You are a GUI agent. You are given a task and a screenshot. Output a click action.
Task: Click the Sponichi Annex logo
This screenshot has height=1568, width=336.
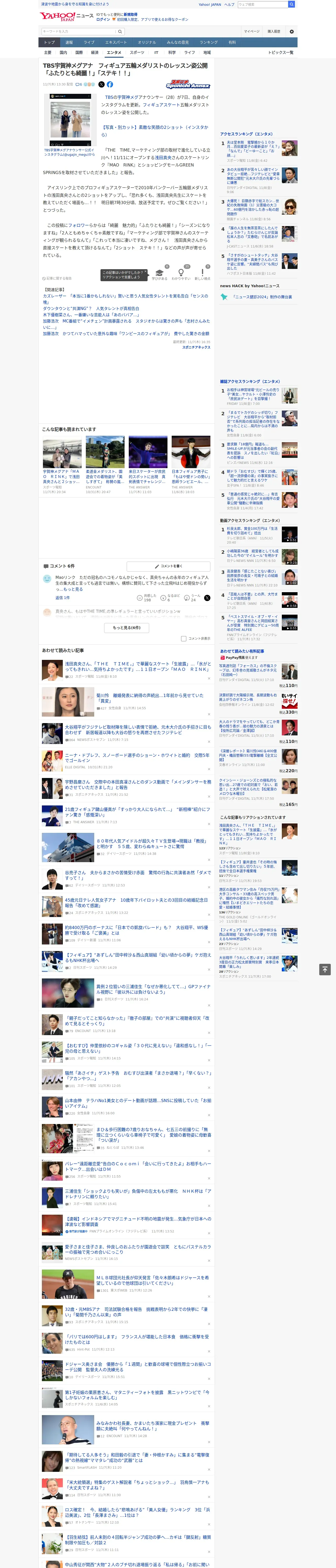(188, 85)
